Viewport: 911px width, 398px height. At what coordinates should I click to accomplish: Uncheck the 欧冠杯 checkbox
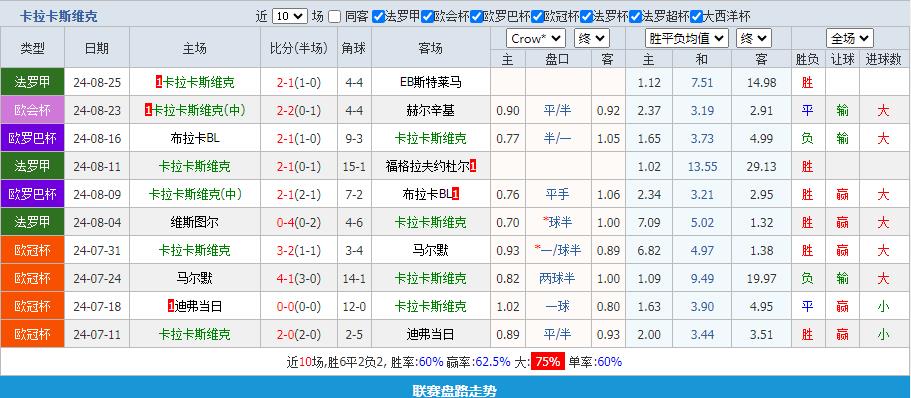(x=537, y=17)
